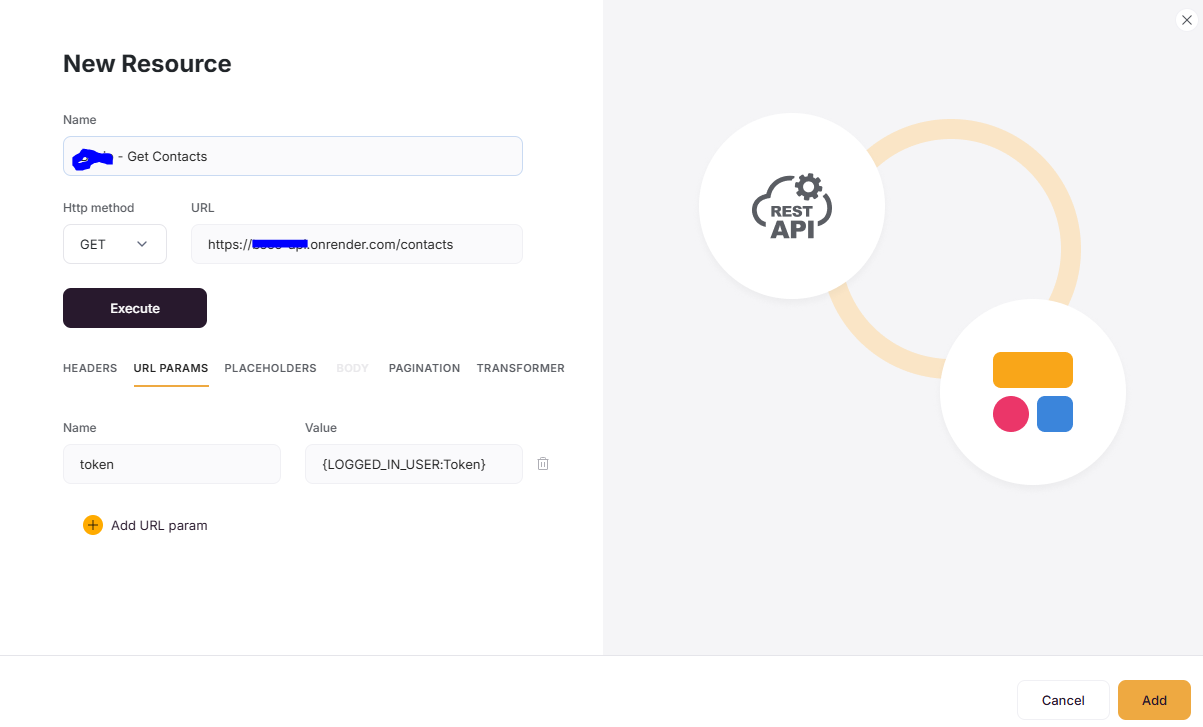Switch to the HEADERS tab
This screenshot has height=727, width=1203.
pos(90,368)
